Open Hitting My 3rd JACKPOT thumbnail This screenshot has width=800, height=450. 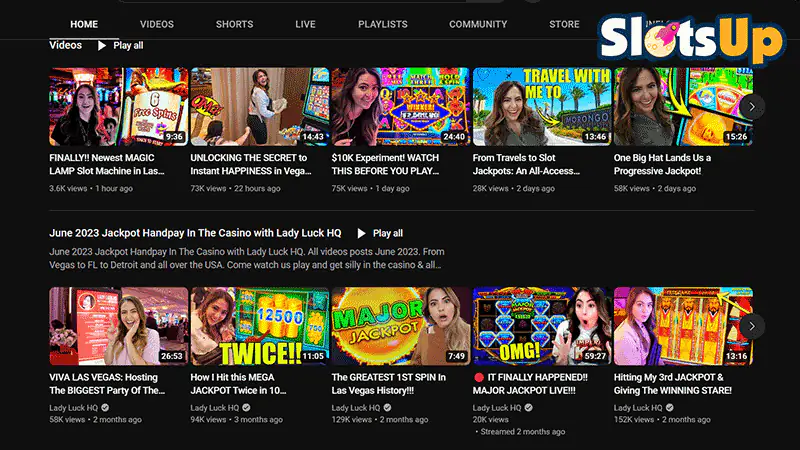683,326
